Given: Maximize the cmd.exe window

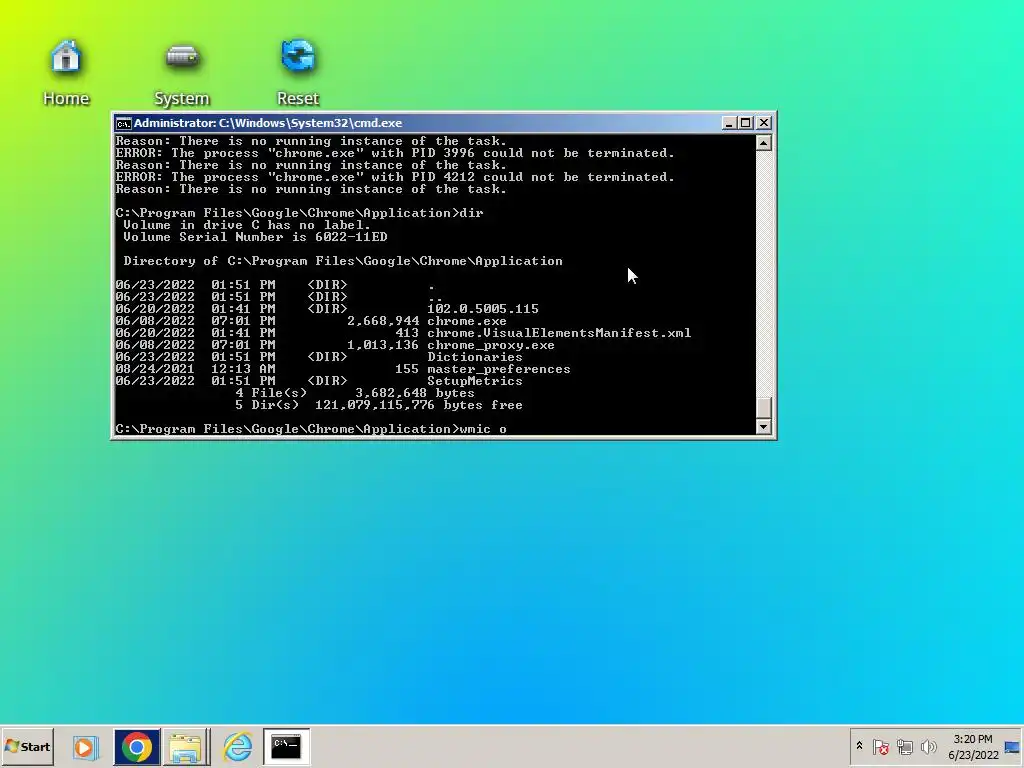Looking at the screenshot, I should (746, 123).
